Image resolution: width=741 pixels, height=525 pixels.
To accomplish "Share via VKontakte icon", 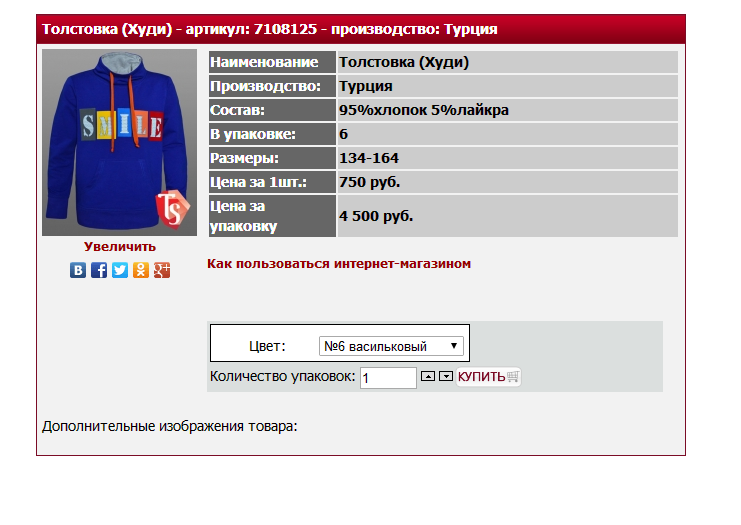I will pos(78,270).
